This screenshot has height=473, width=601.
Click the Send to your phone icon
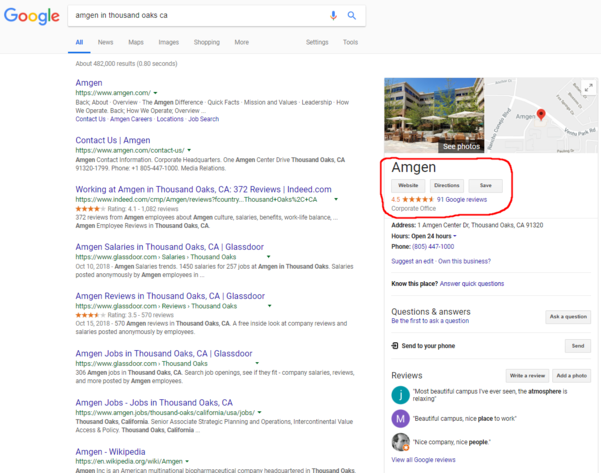click(x=395, y=346)
